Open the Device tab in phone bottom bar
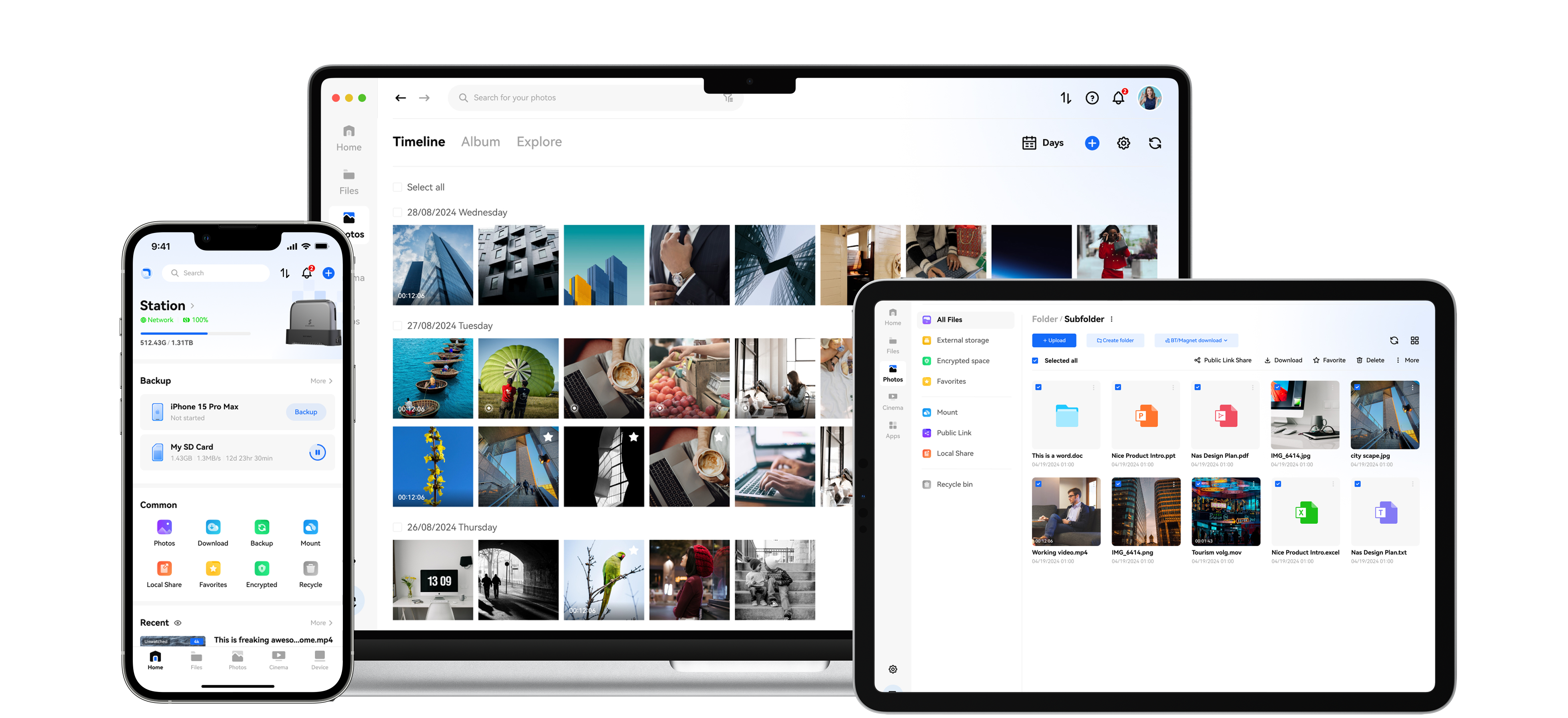Image resolution: width=1568 pixels, height=718 pixels. tap(320, 660)
